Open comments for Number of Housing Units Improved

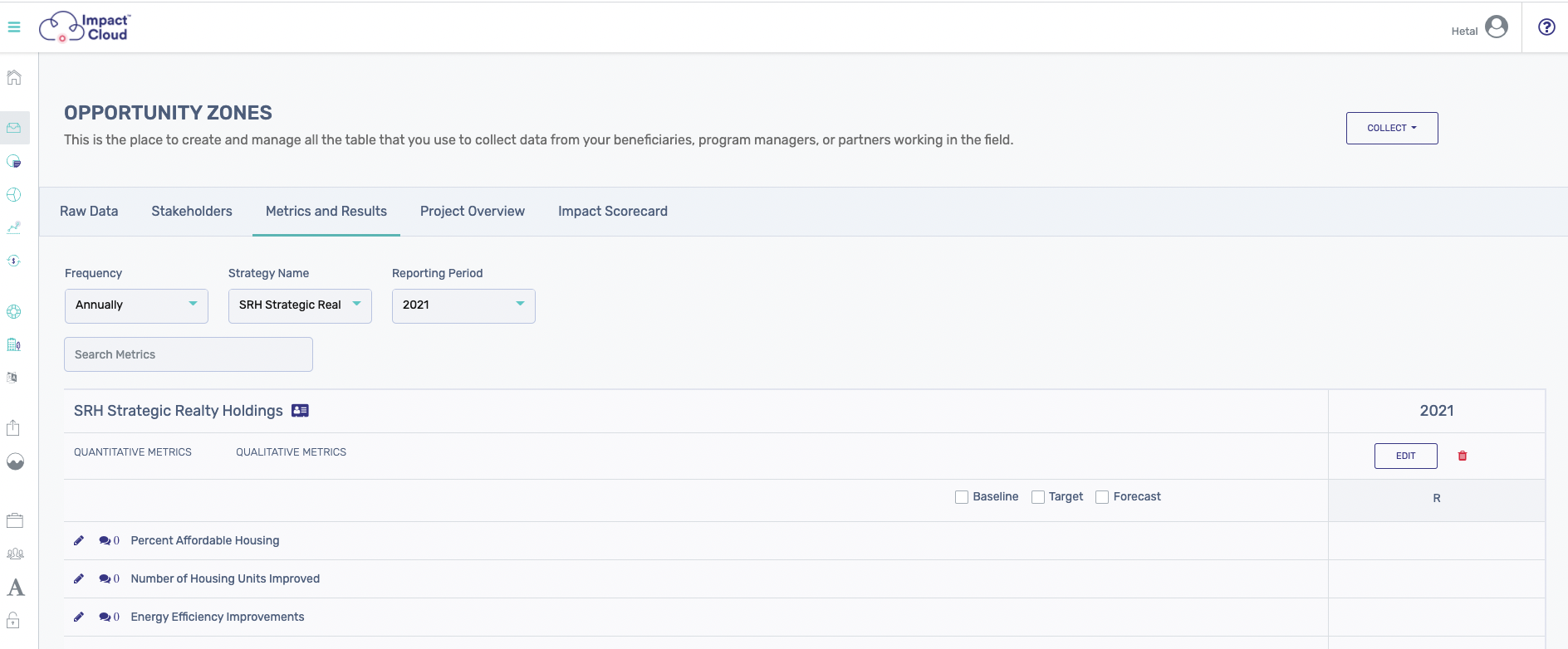(x=109, y=578)
